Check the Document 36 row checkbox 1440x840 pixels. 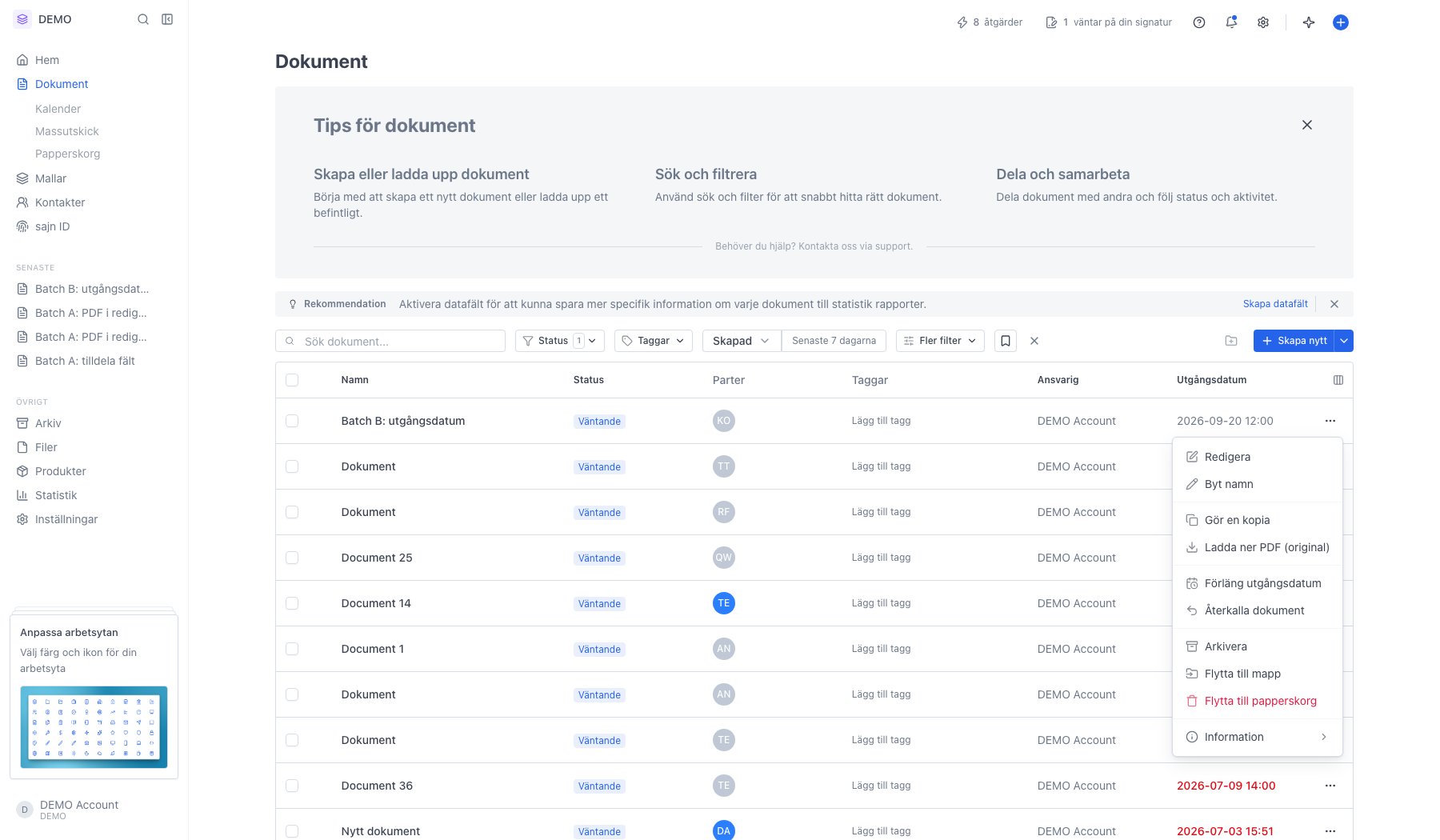coord(292,786)
